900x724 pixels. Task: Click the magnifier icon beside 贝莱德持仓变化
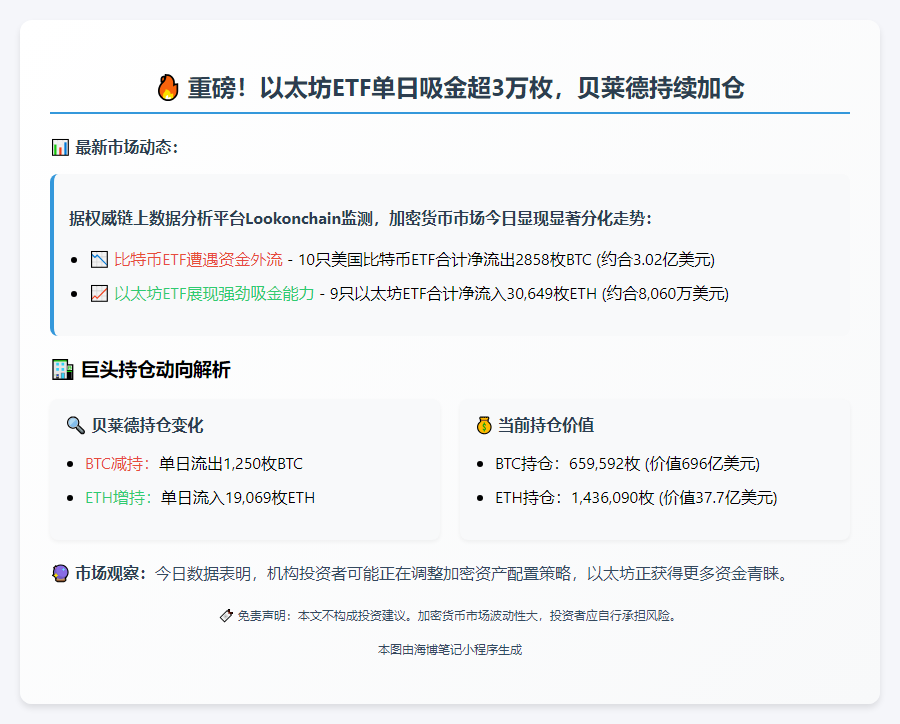(x=76, y=425)
